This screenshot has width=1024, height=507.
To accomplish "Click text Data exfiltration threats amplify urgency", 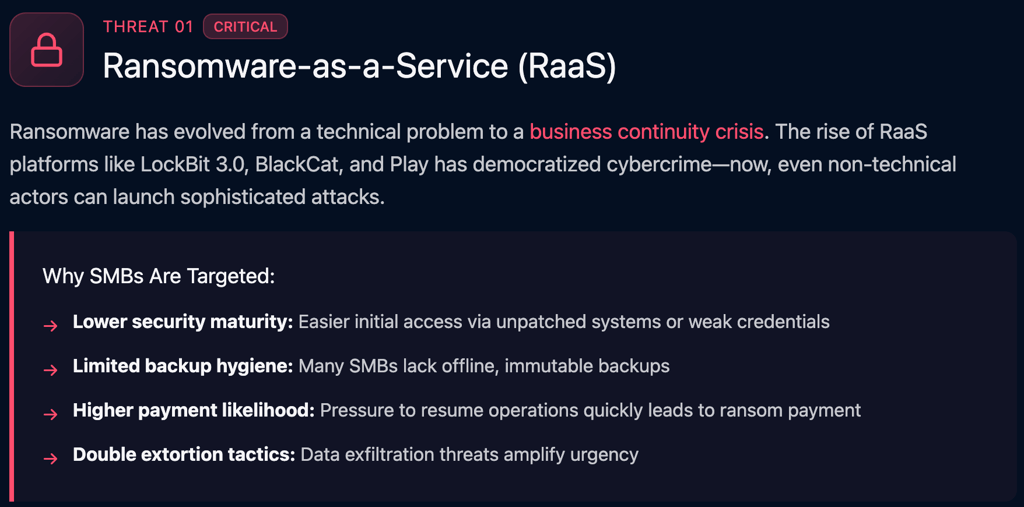I will click(469, 455).
